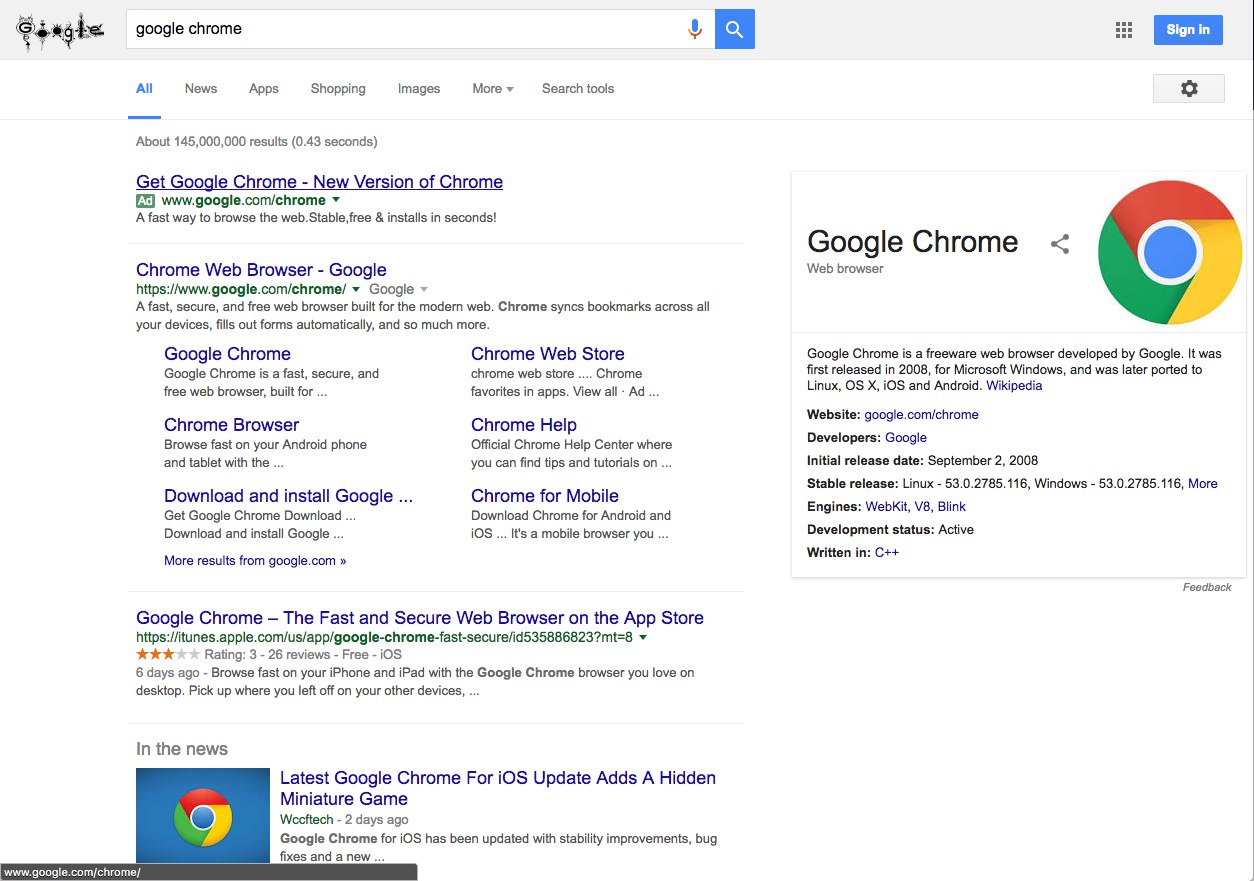Switch to the News tab
Viewport: 1254px width, 881px height.
tap(201, 89)
